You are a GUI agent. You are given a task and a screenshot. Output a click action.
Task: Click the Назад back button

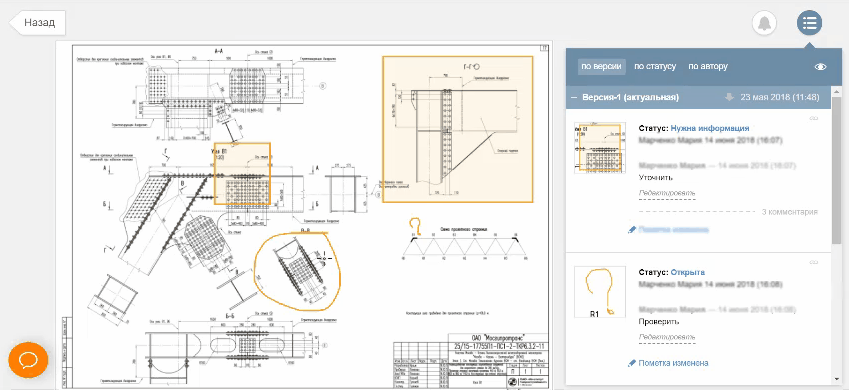point(38,23)
